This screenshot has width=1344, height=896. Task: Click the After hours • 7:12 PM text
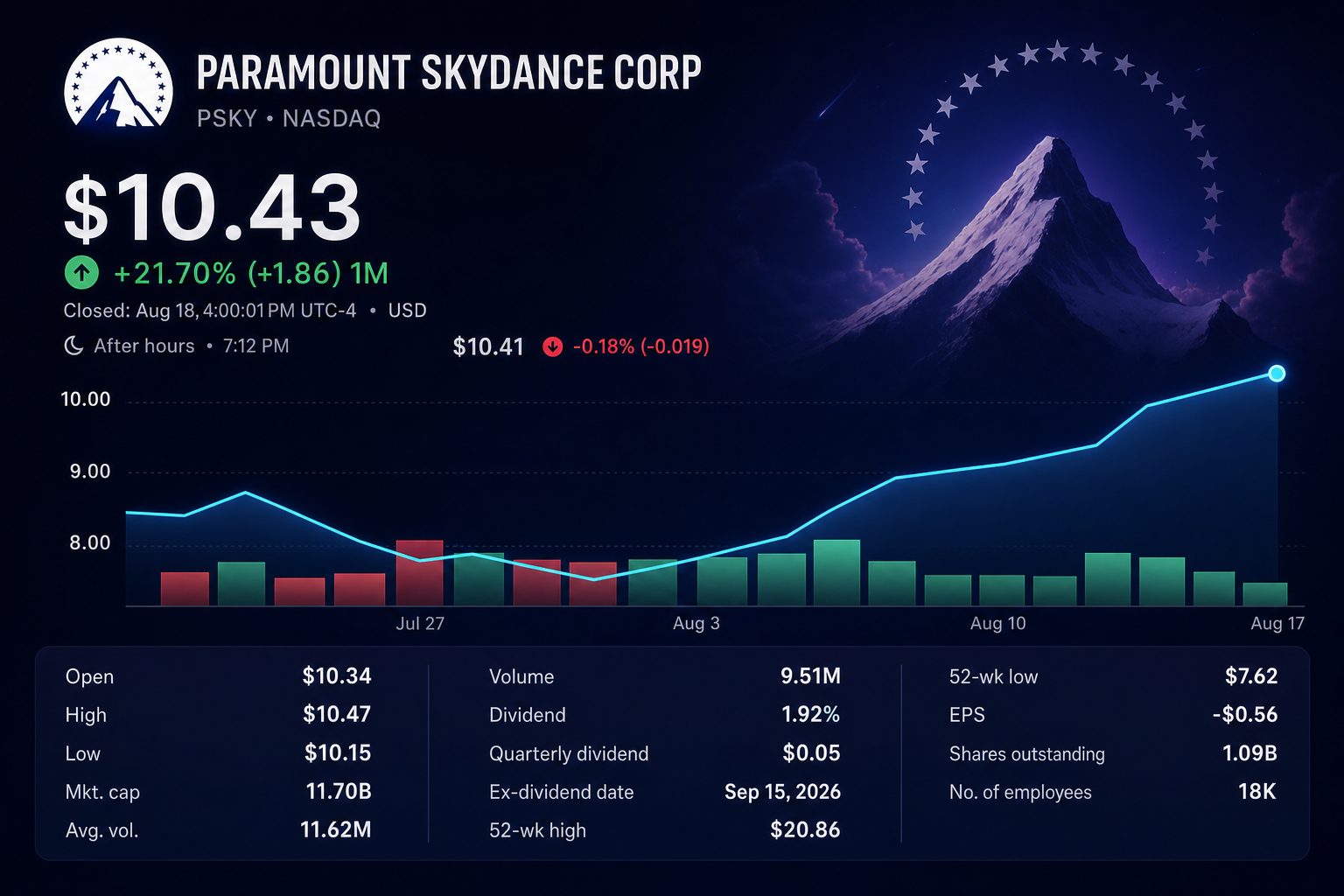click(x=192, y=346)
